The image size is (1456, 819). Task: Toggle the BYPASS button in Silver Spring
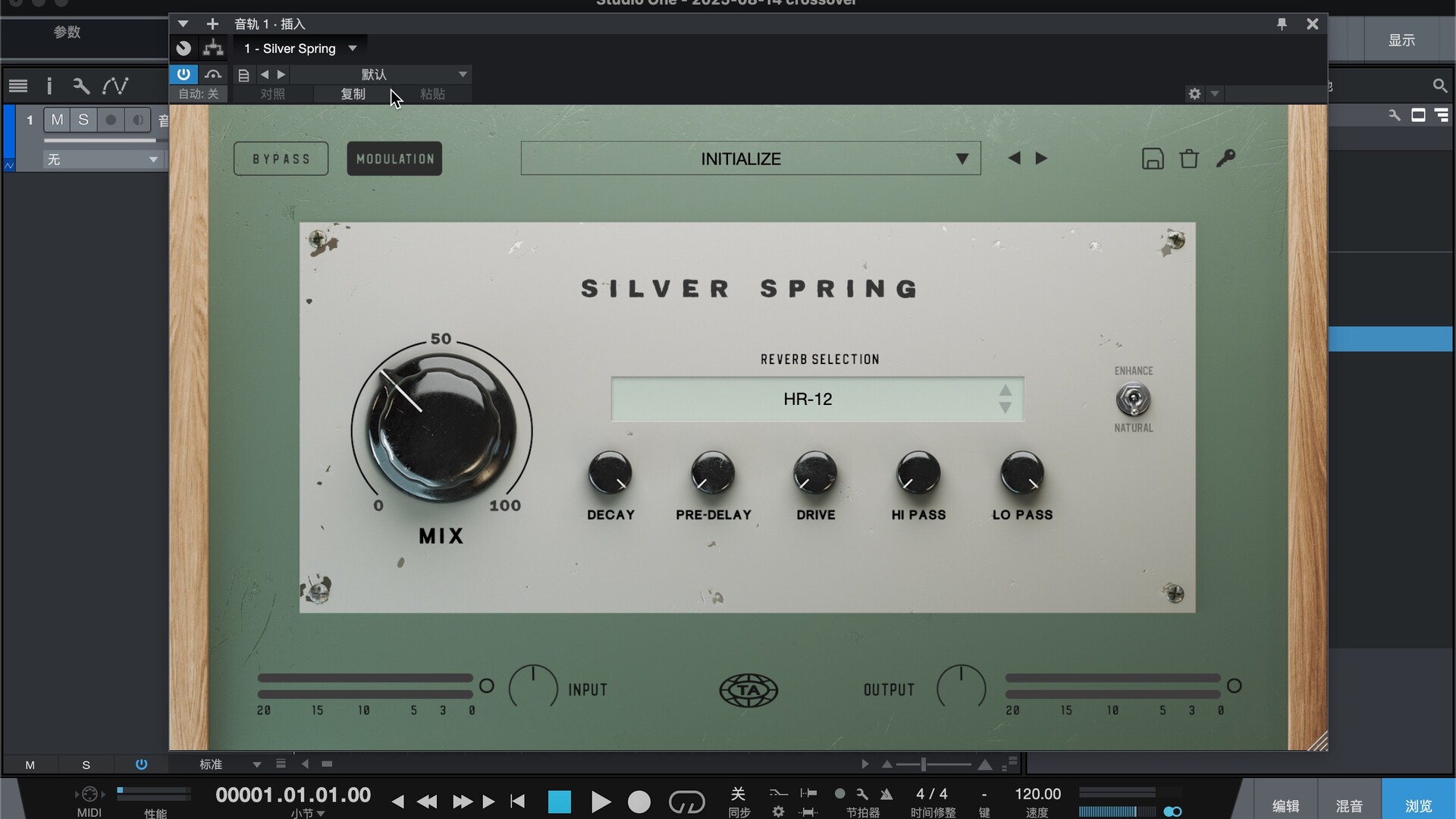(x=281, y=158)
